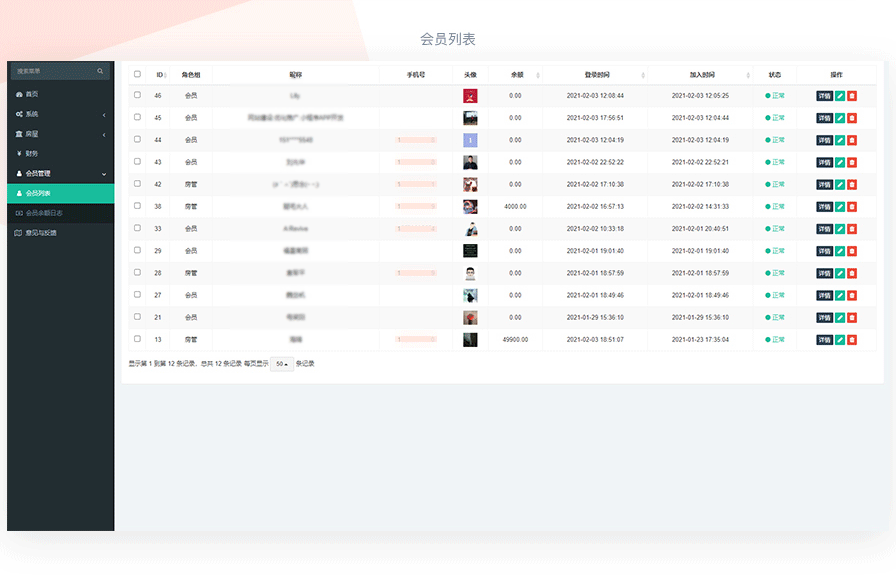Image resolution: width=896 pixels, height=577 pixels.
Task: Edit the member with ID 29
Action: point(840,251)
